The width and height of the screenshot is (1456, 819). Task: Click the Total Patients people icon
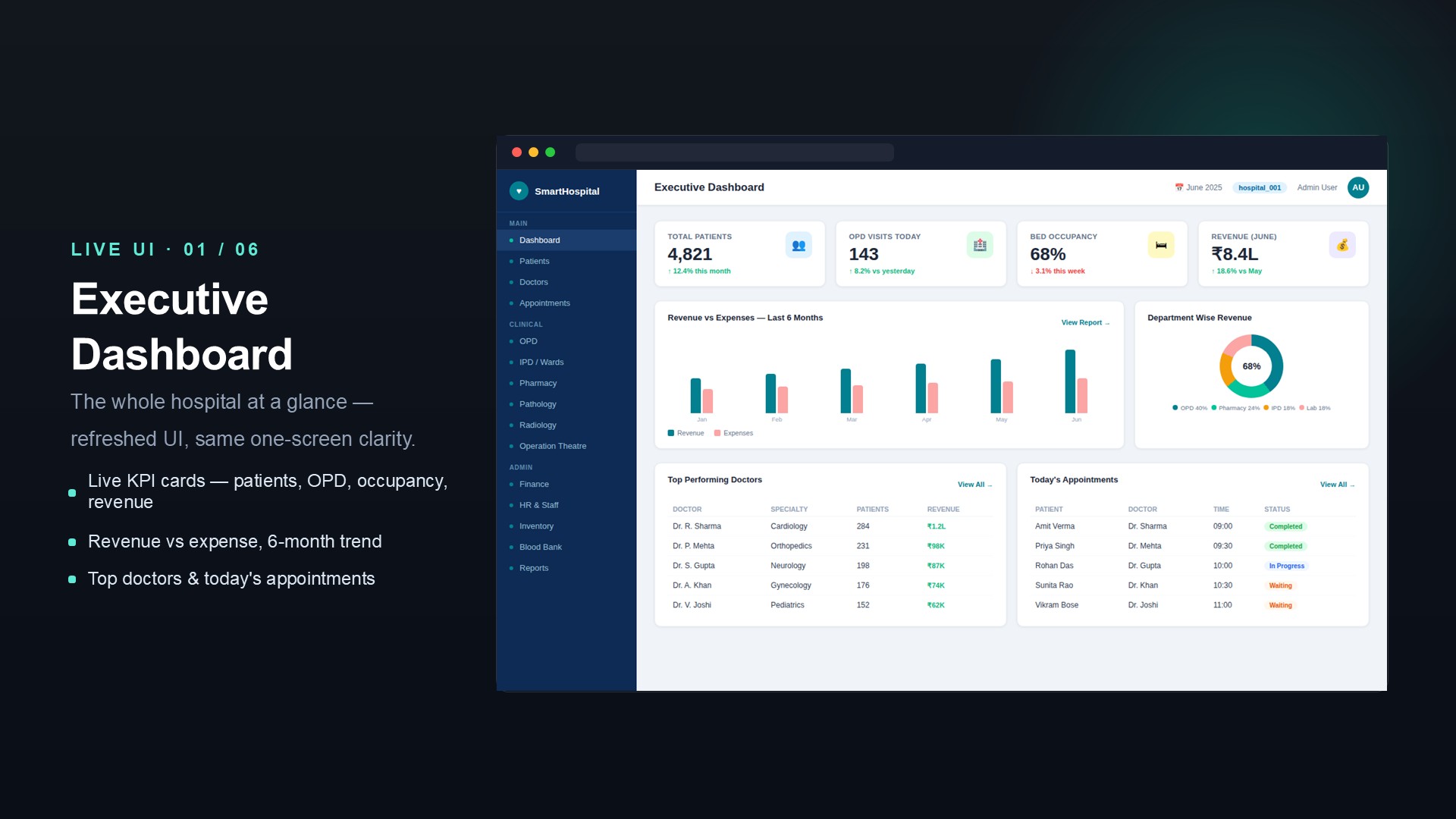click(x=799, y=245)
